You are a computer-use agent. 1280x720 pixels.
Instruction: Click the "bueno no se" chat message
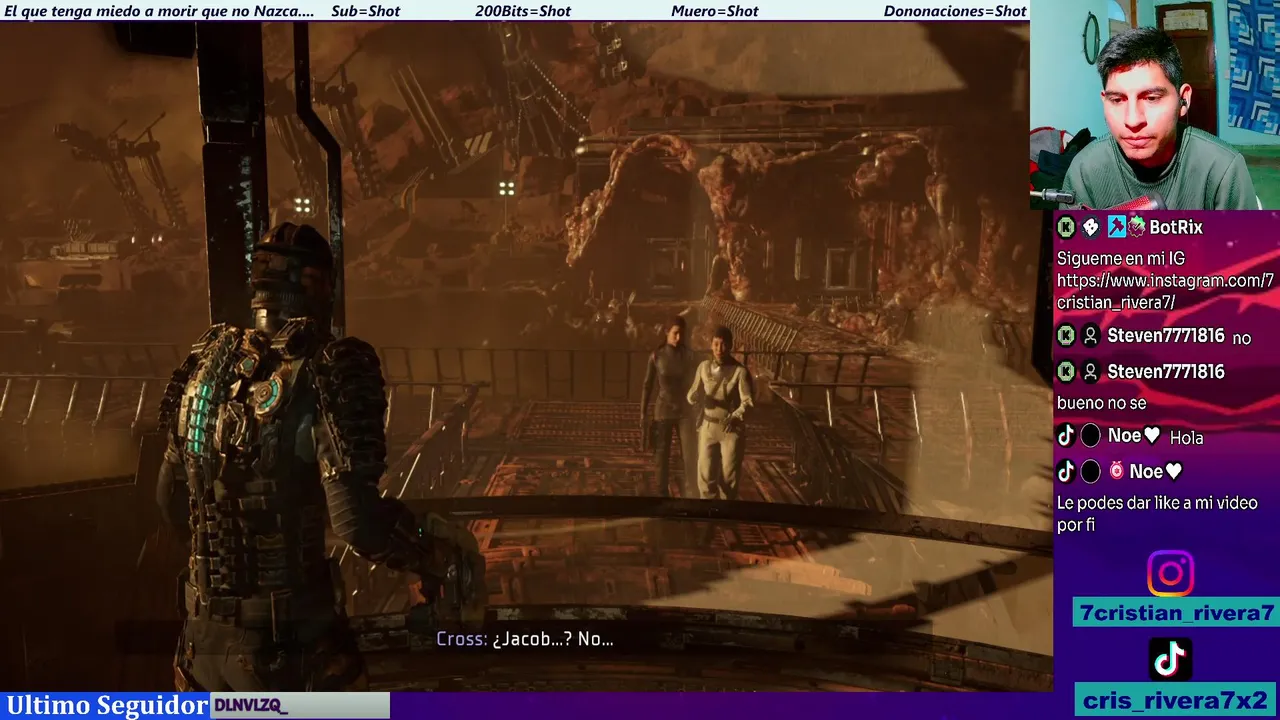click(x=1101, y=403)
